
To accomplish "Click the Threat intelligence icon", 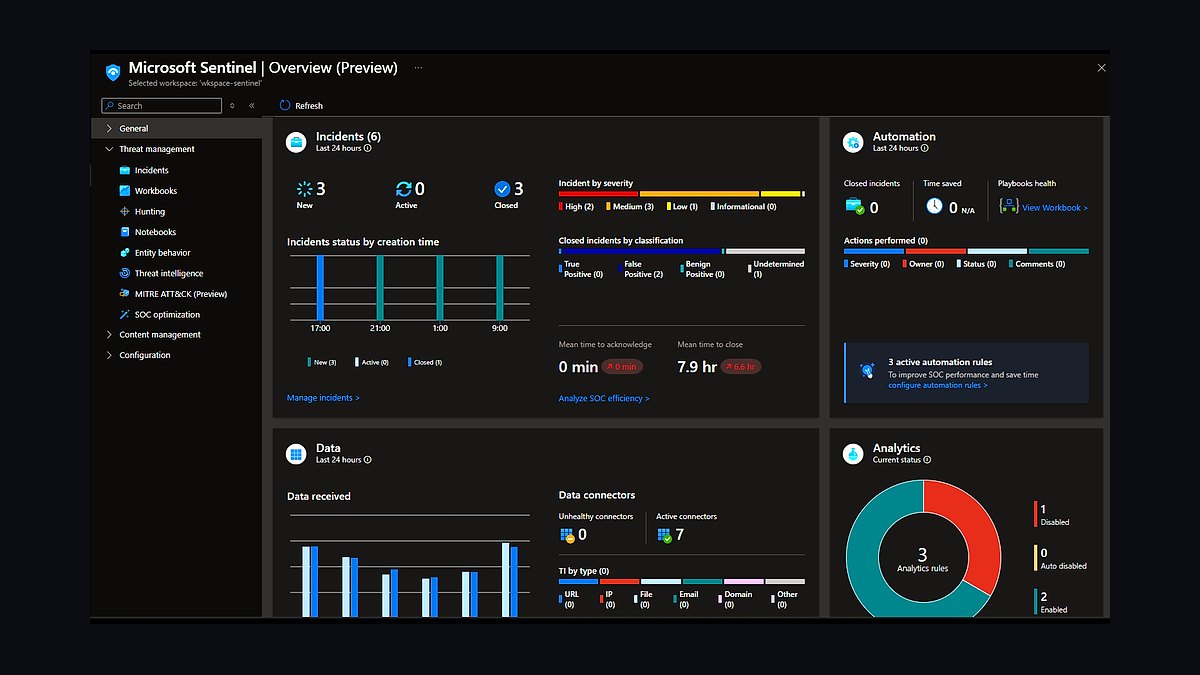I will (125, 273).
